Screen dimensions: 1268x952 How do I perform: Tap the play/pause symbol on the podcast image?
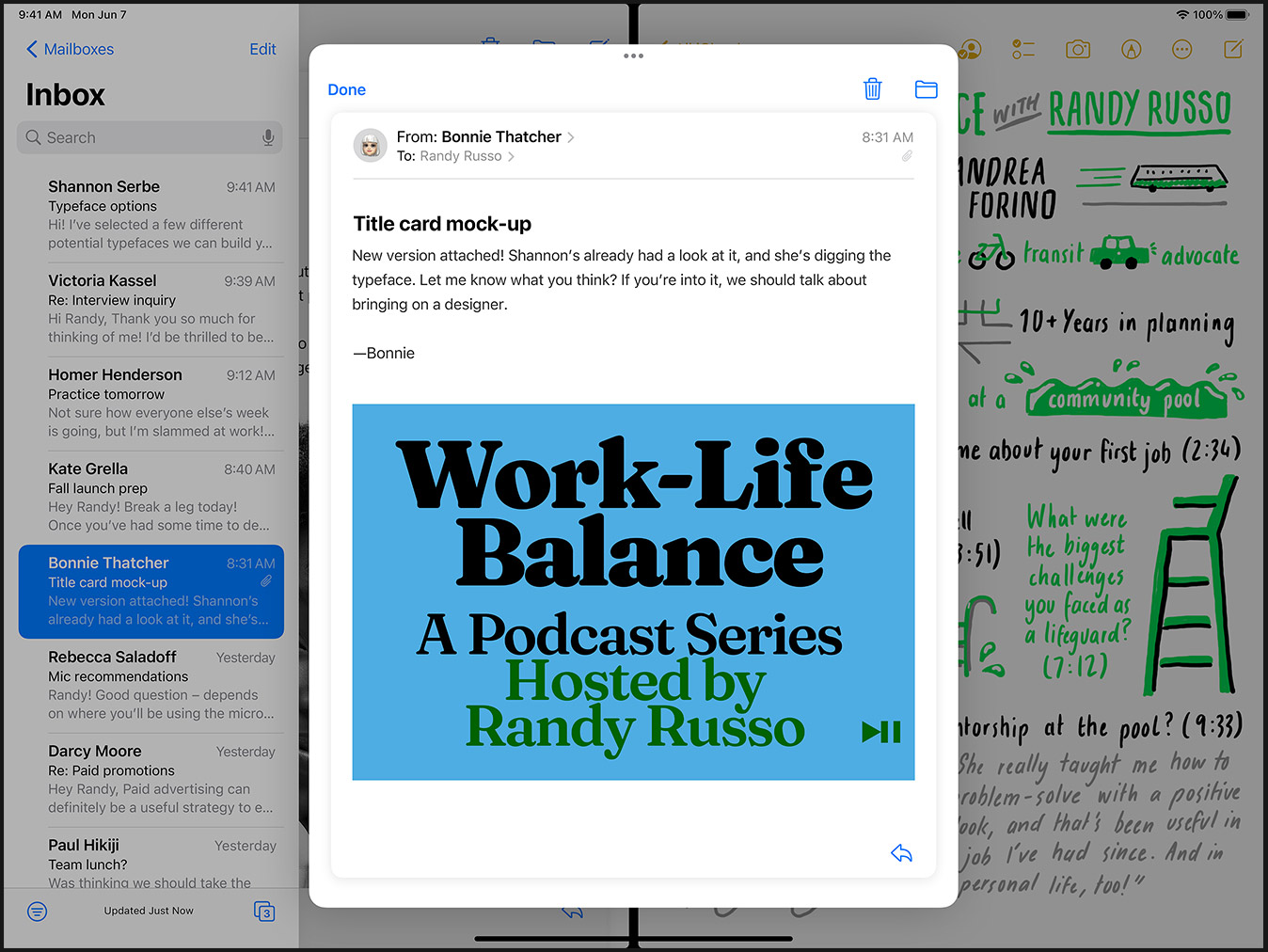point(881,732)
